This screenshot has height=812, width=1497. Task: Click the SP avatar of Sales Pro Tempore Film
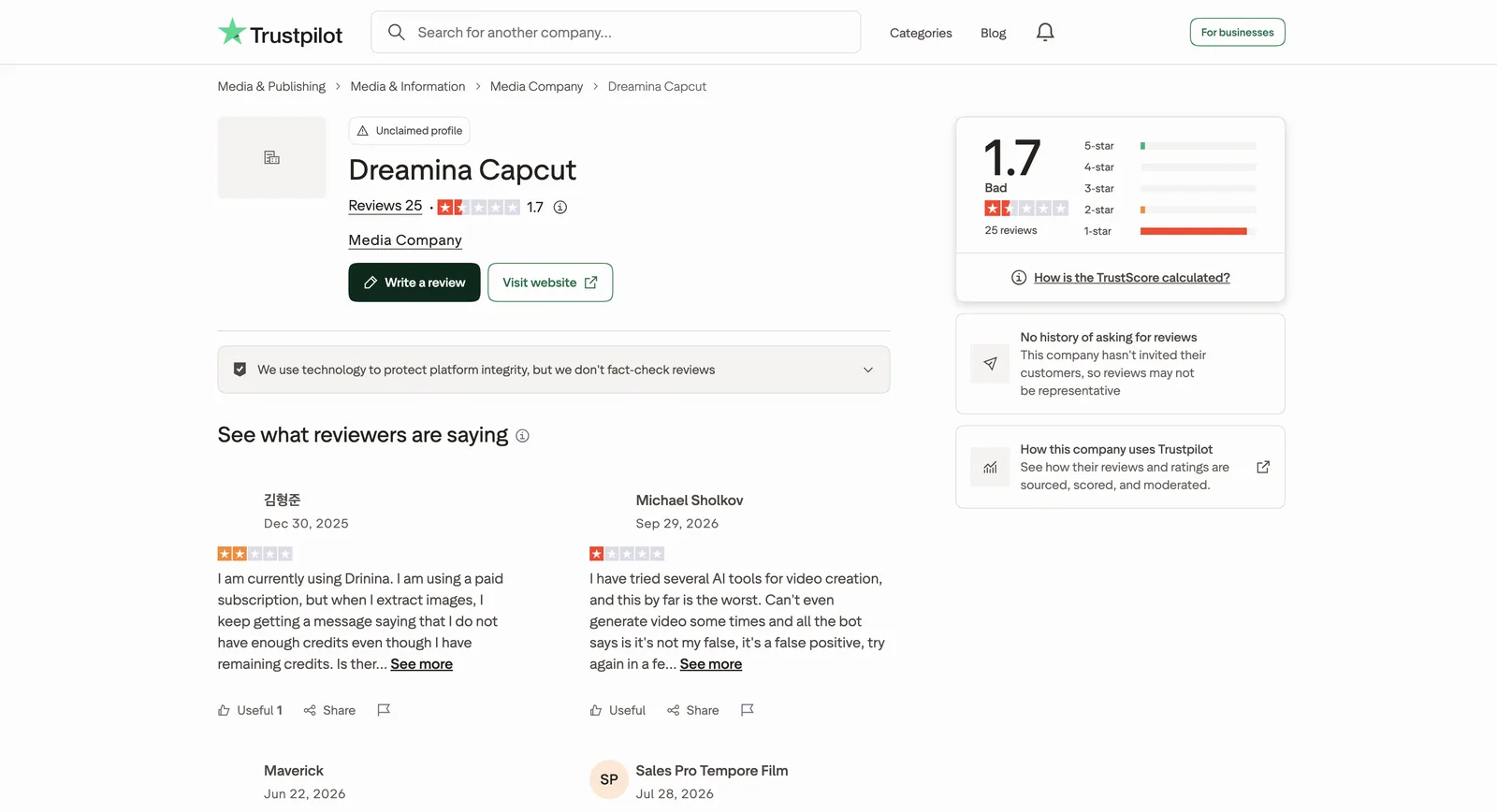(x=609, y=779)
